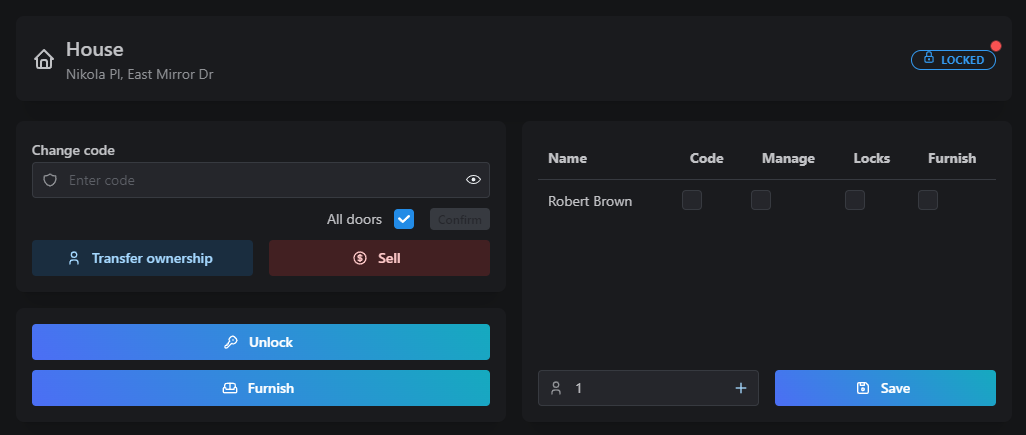Uncheck the All doors checkbox
The image size is (1026, 435).
click(404, 219)
